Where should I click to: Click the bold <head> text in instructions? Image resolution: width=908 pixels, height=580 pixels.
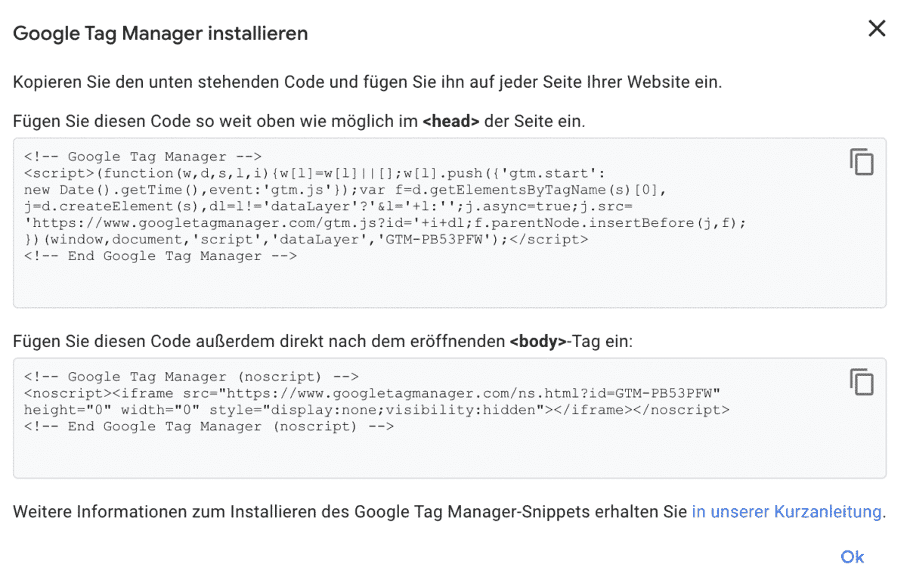point(451,122)
